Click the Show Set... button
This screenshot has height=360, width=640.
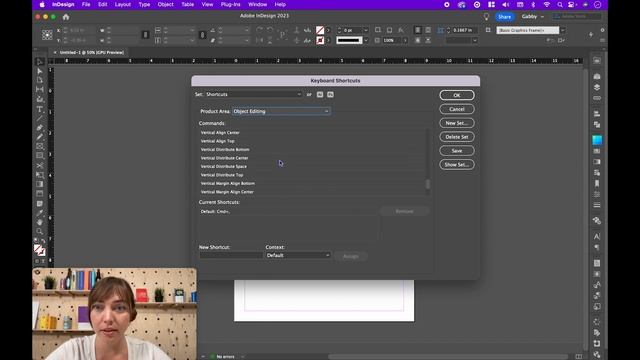(457, 164)
